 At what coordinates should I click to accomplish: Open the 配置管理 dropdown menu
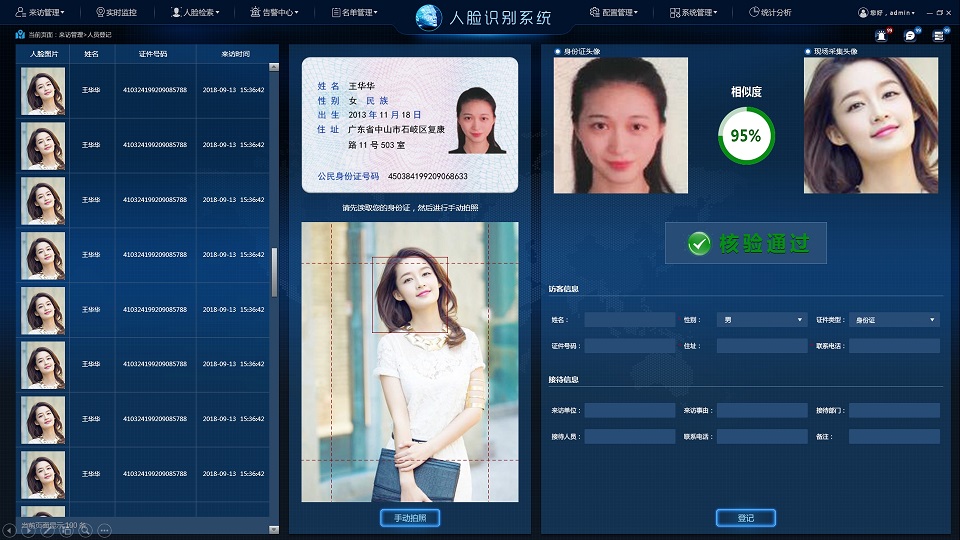pos(614,12)
